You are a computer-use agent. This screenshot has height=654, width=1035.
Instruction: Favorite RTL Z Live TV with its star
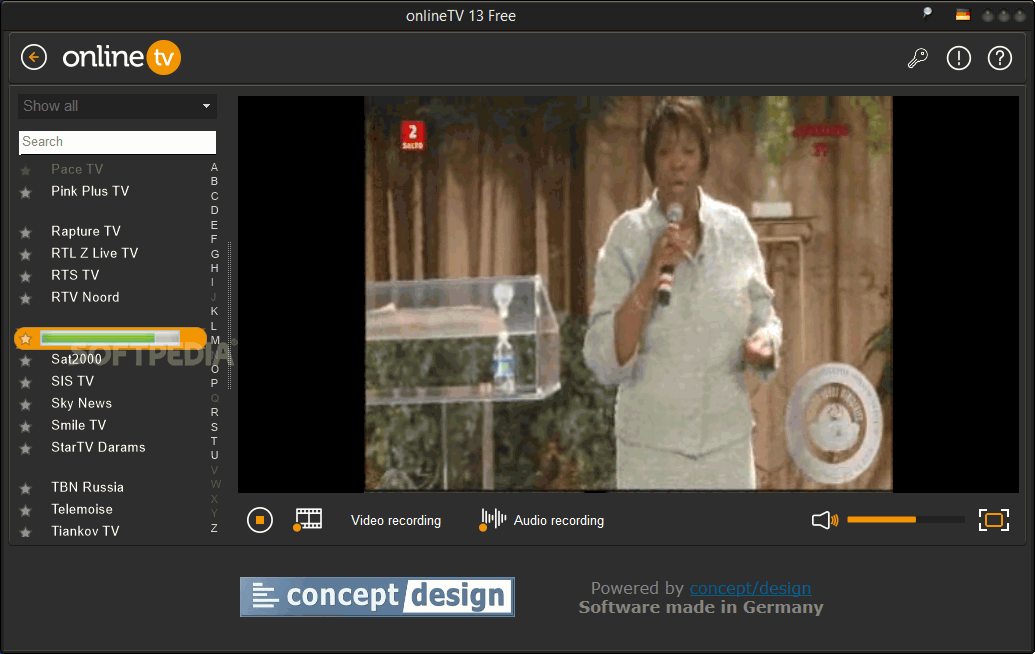point(26,254)
